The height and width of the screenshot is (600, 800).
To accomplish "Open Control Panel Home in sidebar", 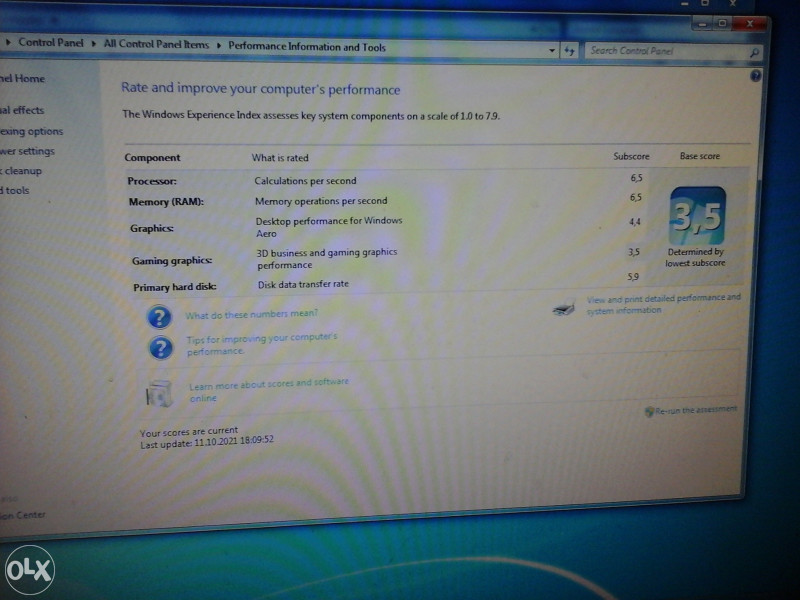I will 22,79.
